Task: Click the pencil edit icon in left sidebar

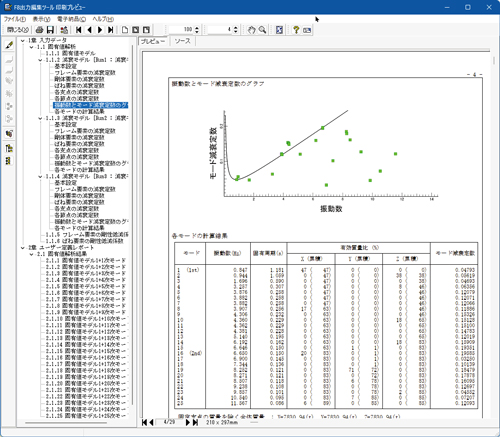Action: click(x=9, y=45)
